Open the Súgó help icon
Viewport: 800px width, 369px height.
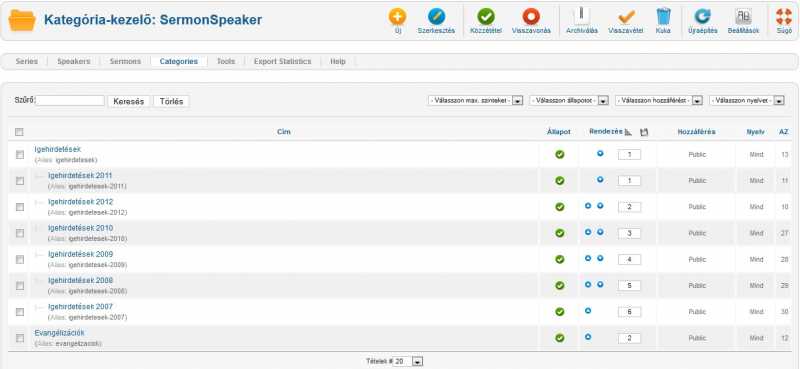pyautogui.click(x=784, y=17)
